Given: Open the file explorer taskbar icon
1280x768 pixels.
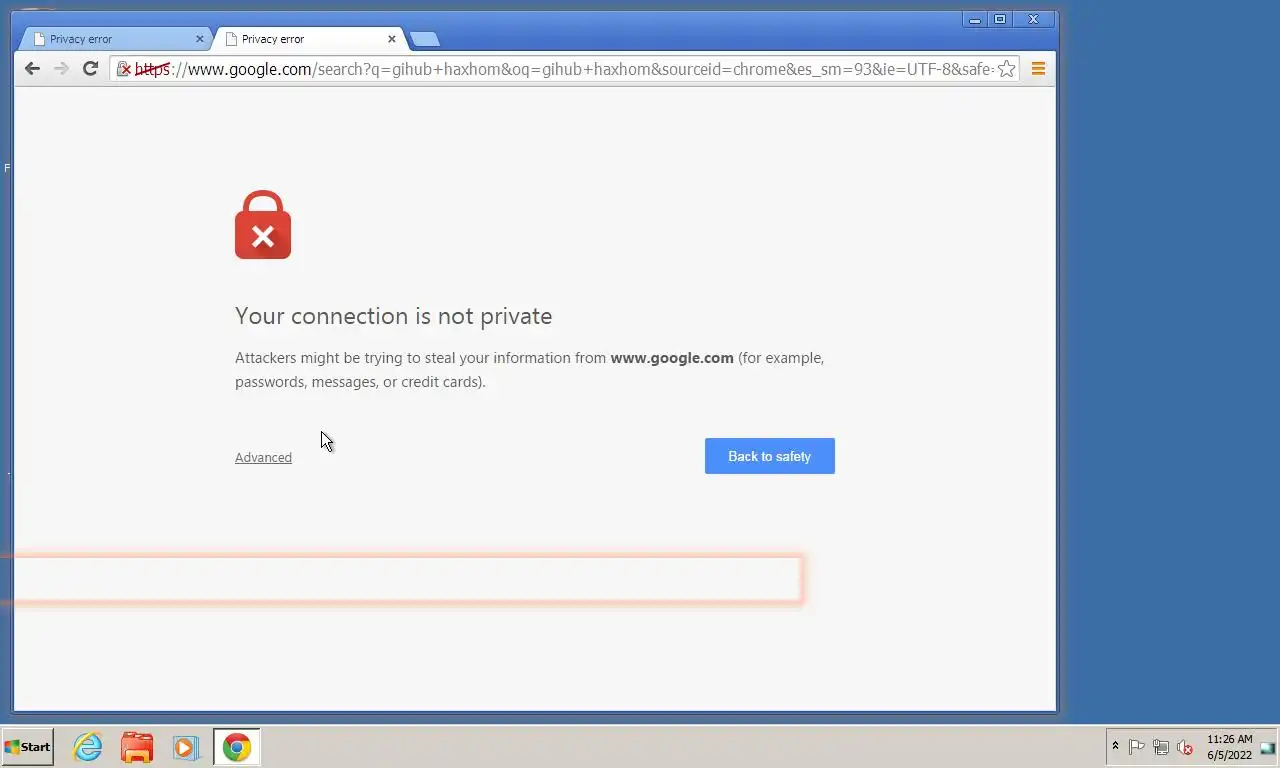Looking at the screenshot, I should coord(137,747).
